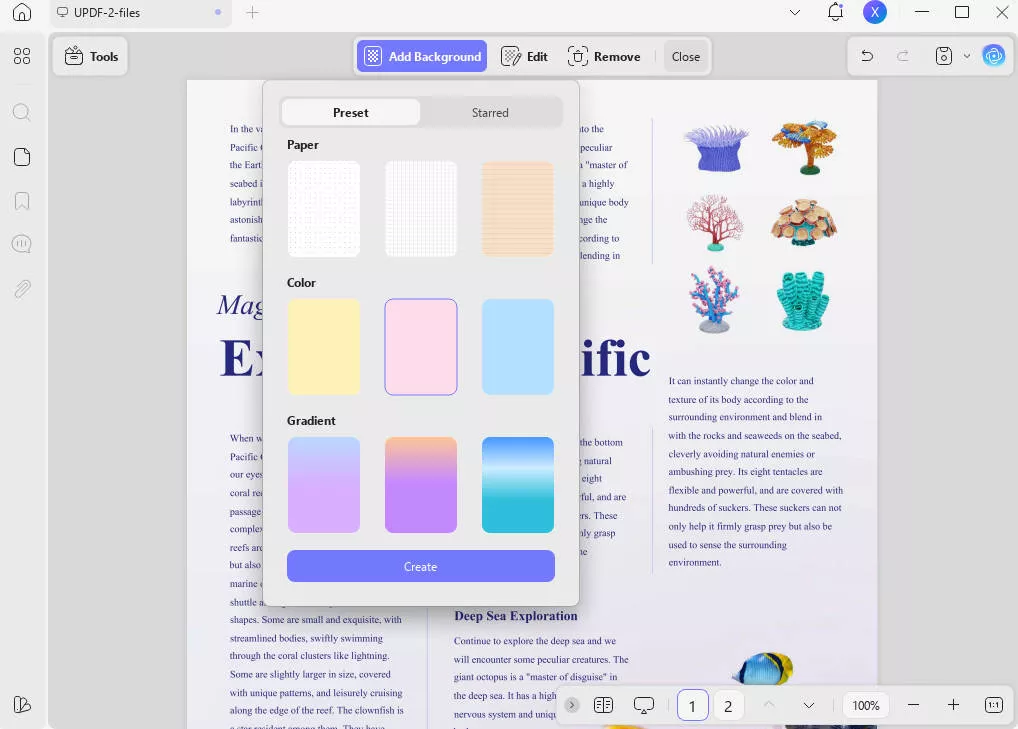Open the thumbnails grid sidebar icon
This screenshot has height=729, width=1018.
(x=22, y=57)
